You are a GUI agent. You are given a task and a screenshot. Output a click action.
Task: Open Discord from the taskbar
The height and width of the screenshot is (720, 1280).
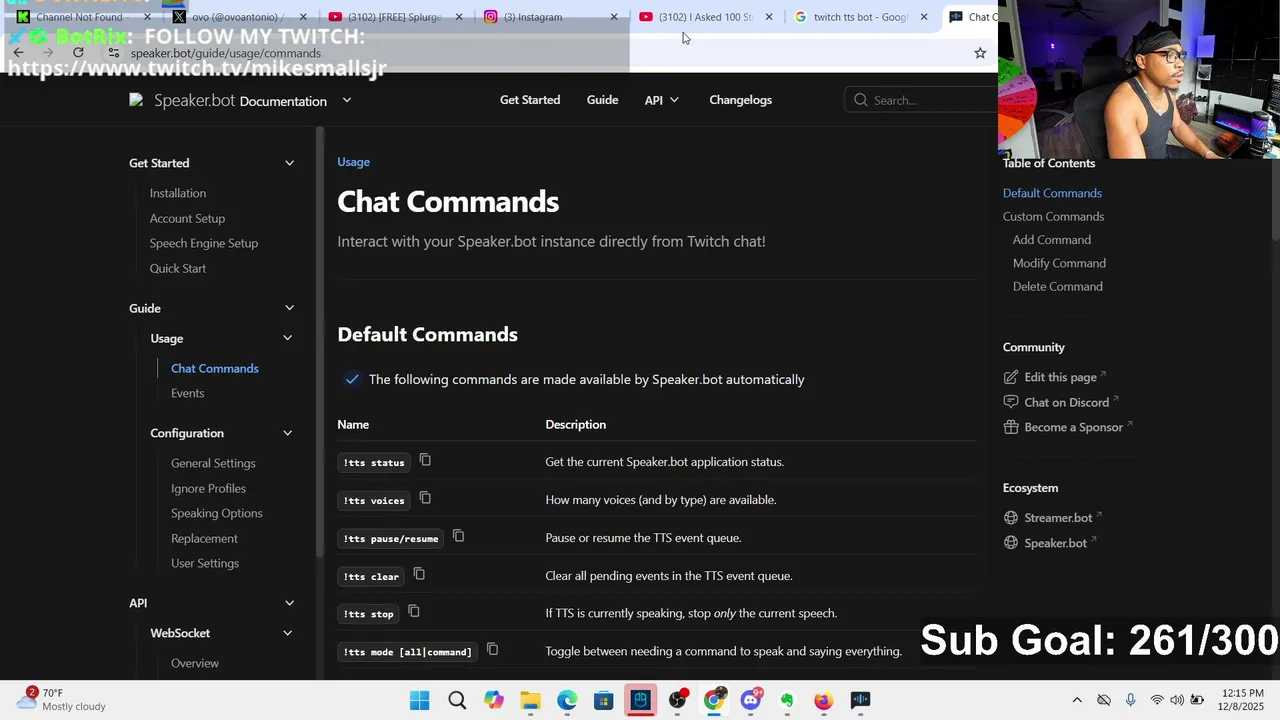click(750, 700)
